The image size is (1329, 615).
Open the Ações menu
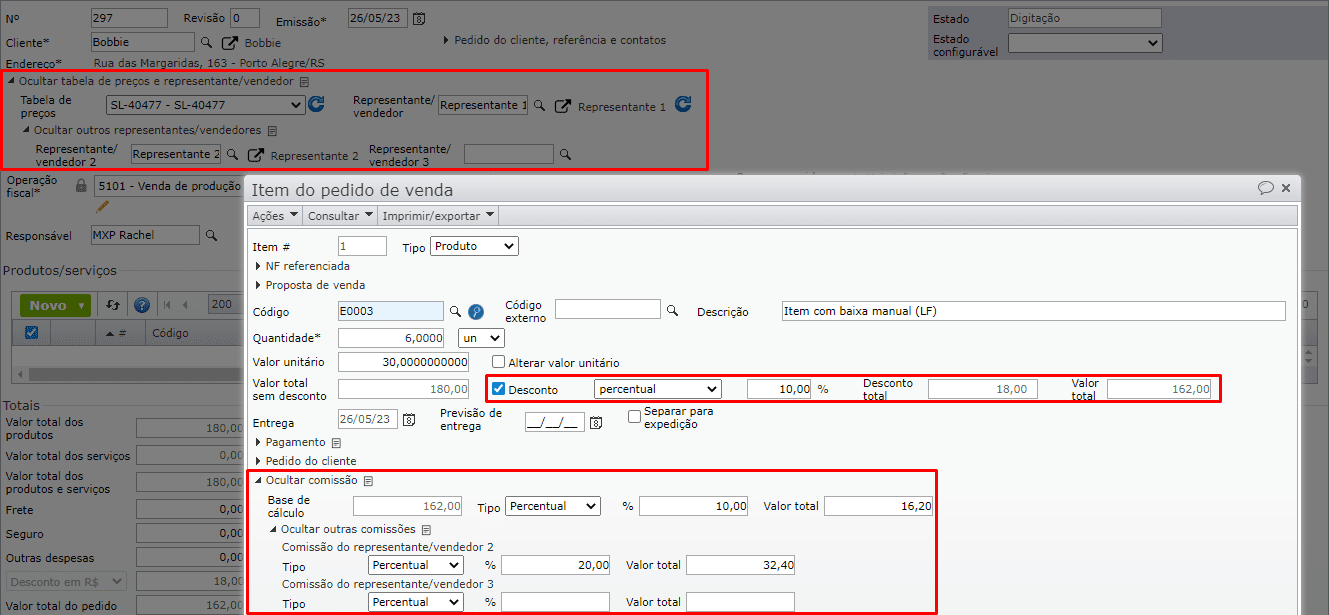(x=274, y=215)
